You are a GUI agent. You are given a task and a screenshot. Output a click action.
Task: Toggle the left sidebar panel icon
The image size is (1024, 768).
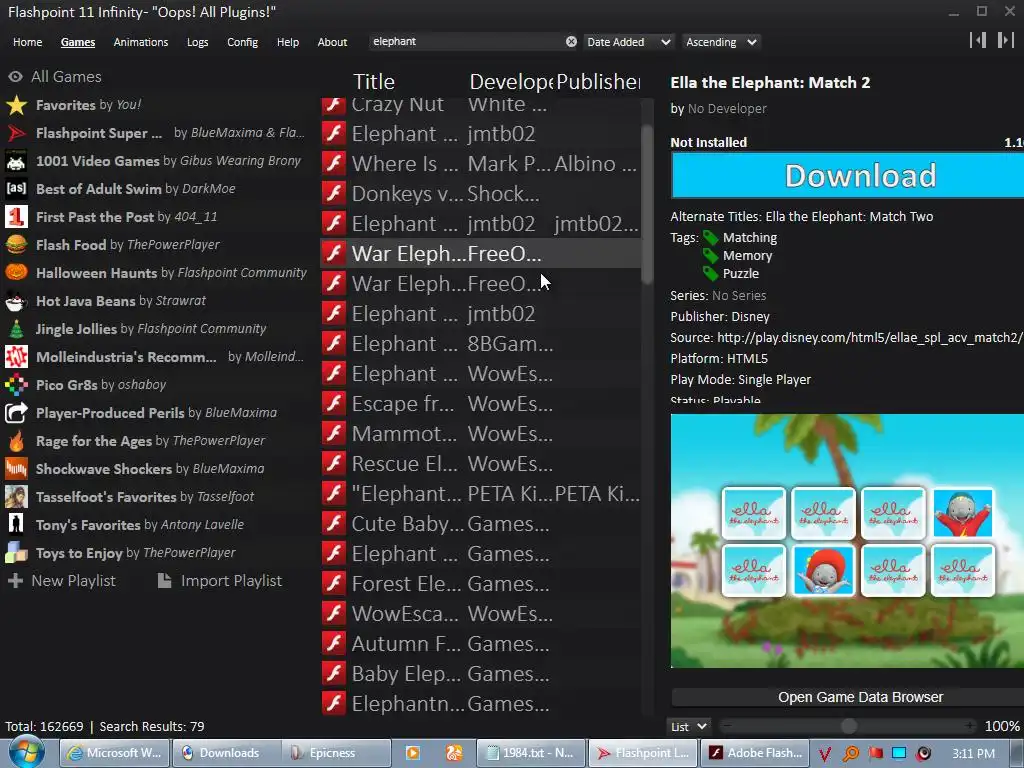978,40
